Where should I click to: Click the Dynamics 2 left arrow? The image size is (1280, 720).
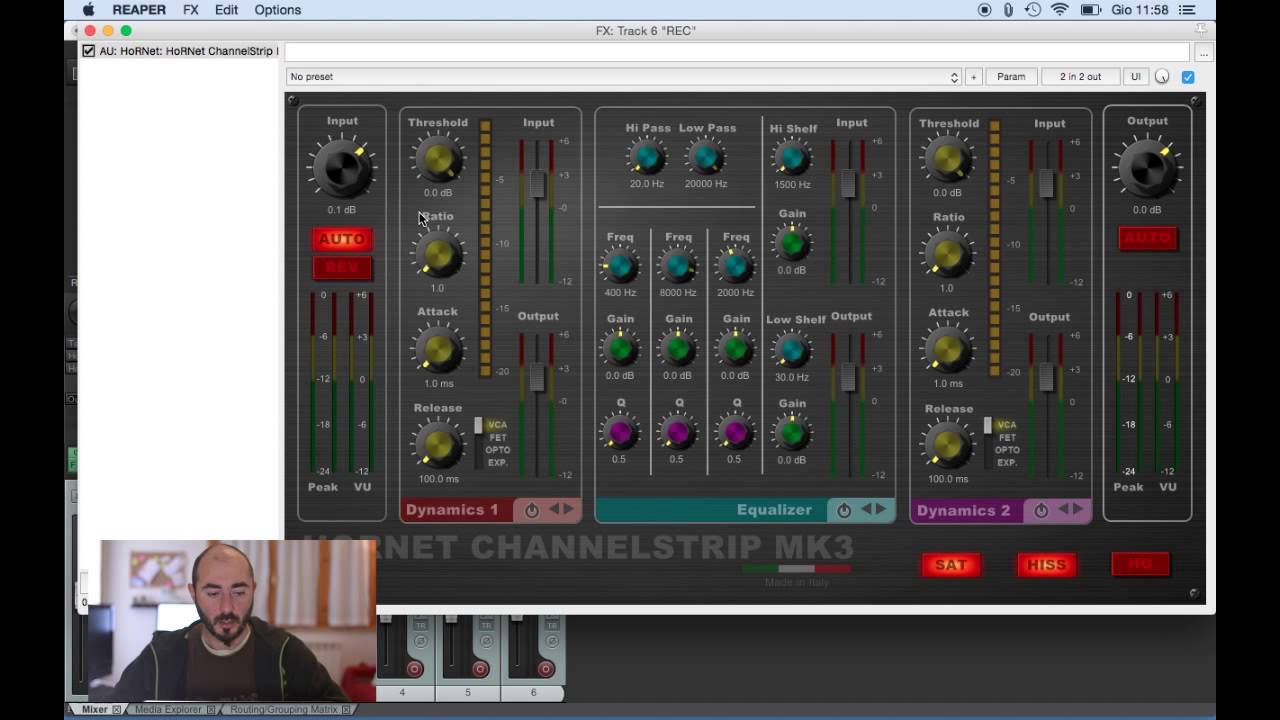pos(1063,509)
